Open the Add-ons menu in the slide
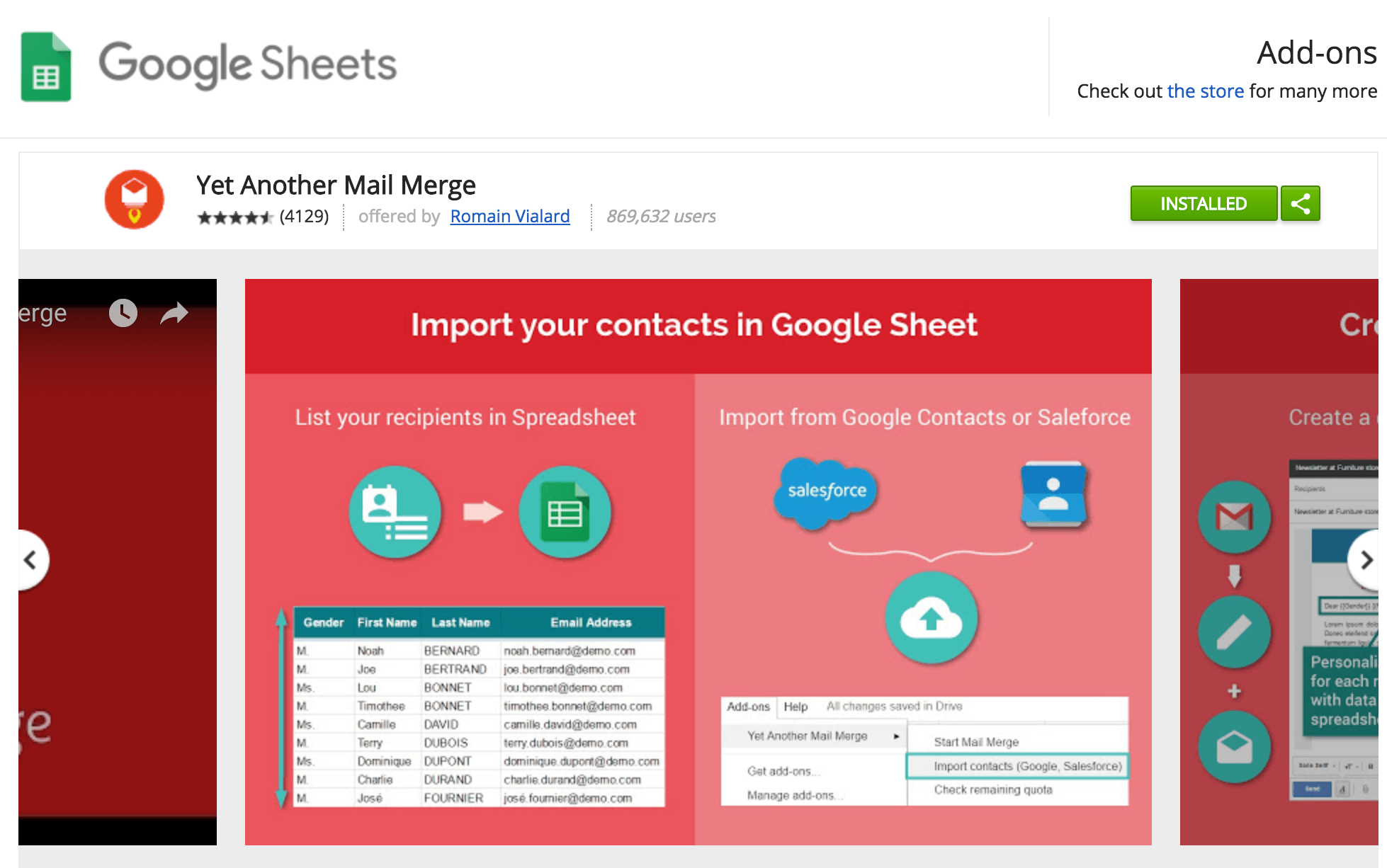Screen dimensions: 1387x868 pos(748,707)
